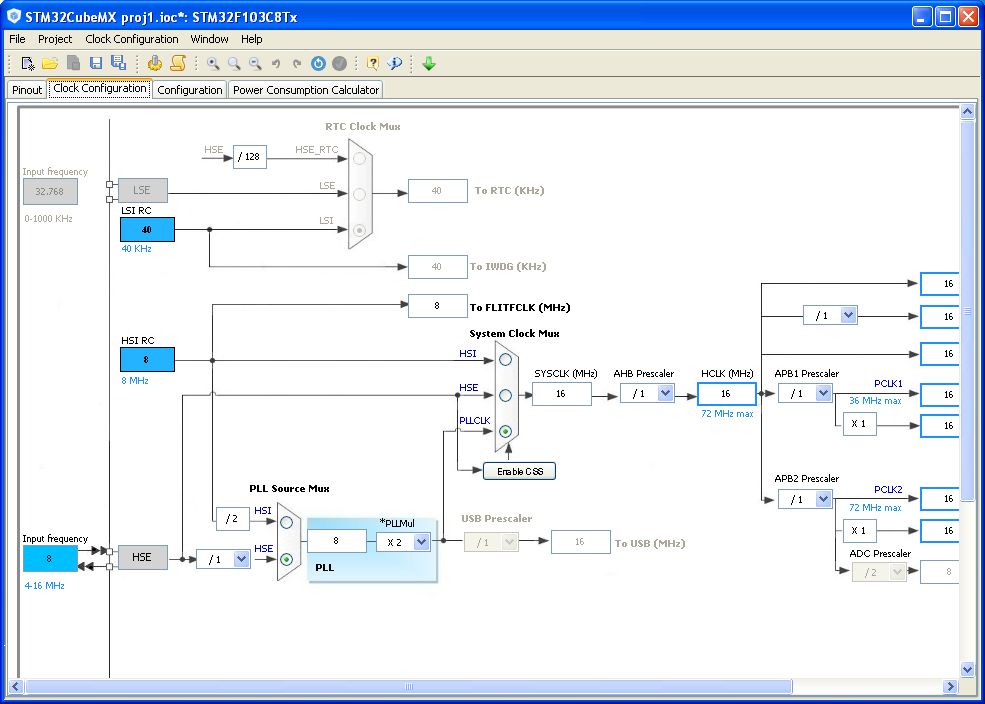Click the green download arrow icon

click(x=429, y=63)
